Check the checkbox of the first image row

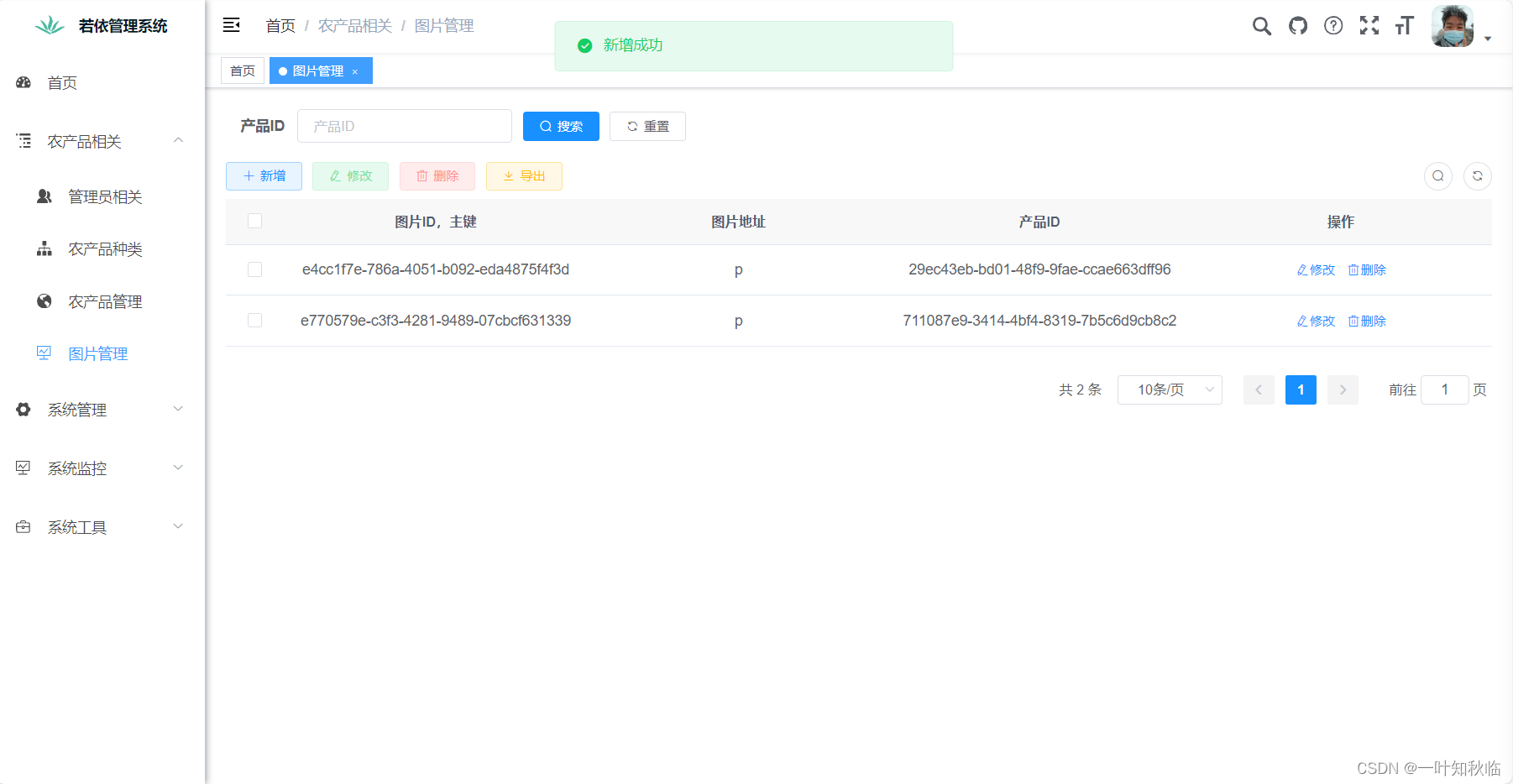point(254,269)
